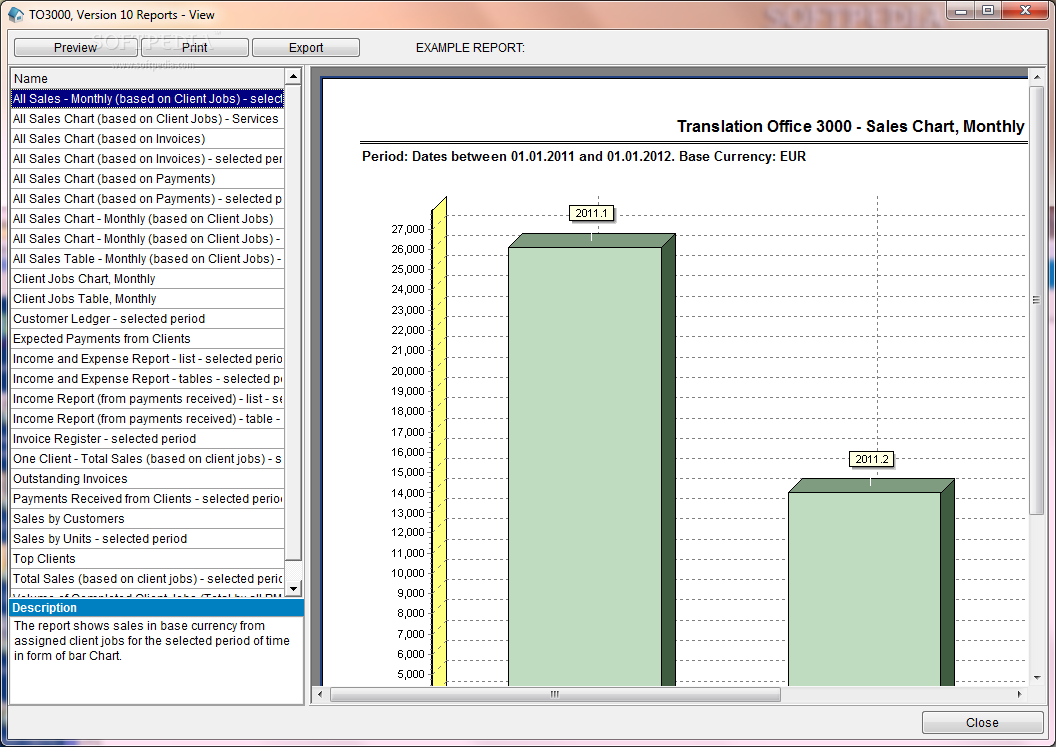Select 'All Sales Chart - Monthly (based on Client Jobs)' row

147,219
